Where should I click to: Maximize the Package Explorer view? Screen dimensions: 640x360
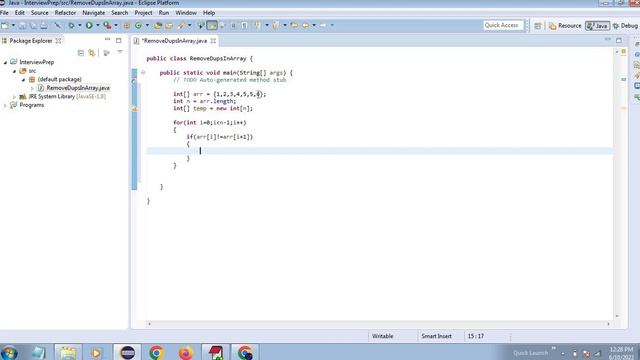(118, 40)
